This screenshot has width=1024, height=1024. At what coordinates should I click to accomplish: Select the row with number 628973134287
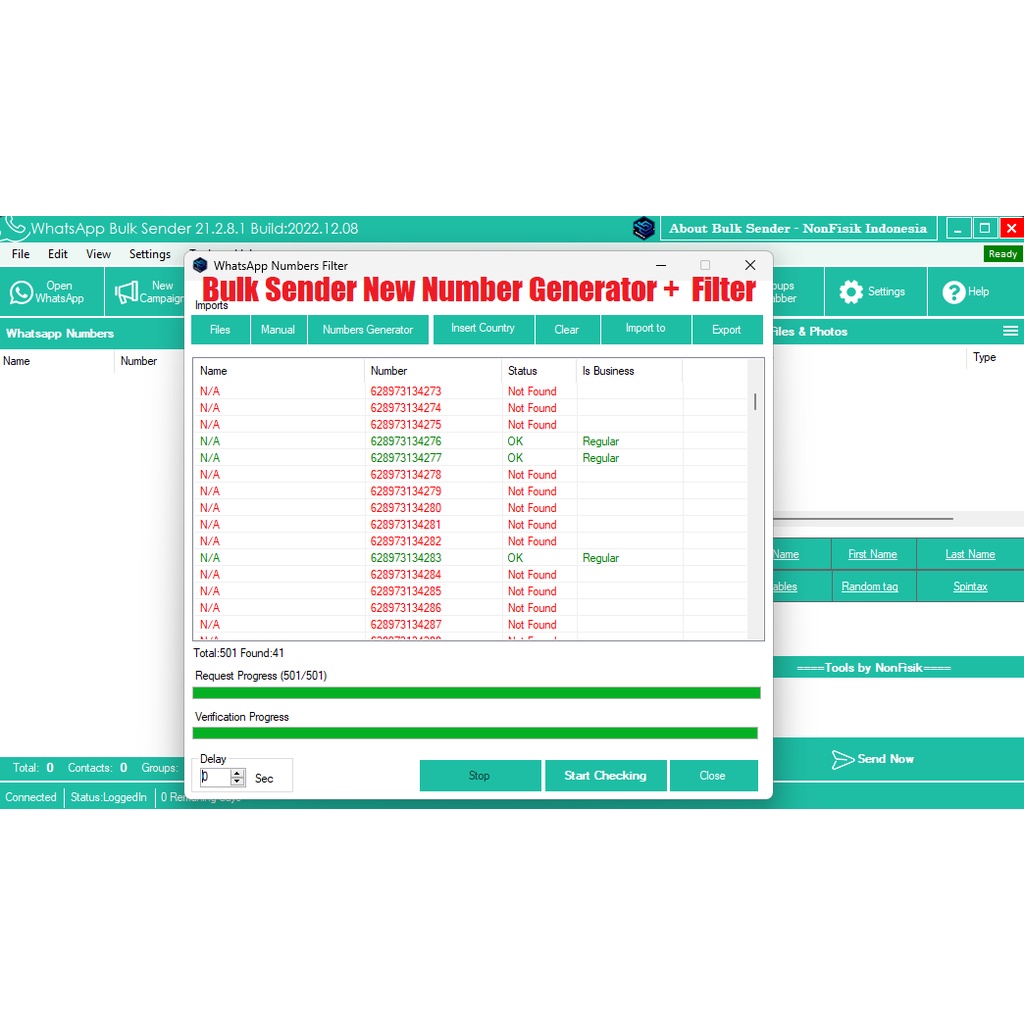coord(472,624)
